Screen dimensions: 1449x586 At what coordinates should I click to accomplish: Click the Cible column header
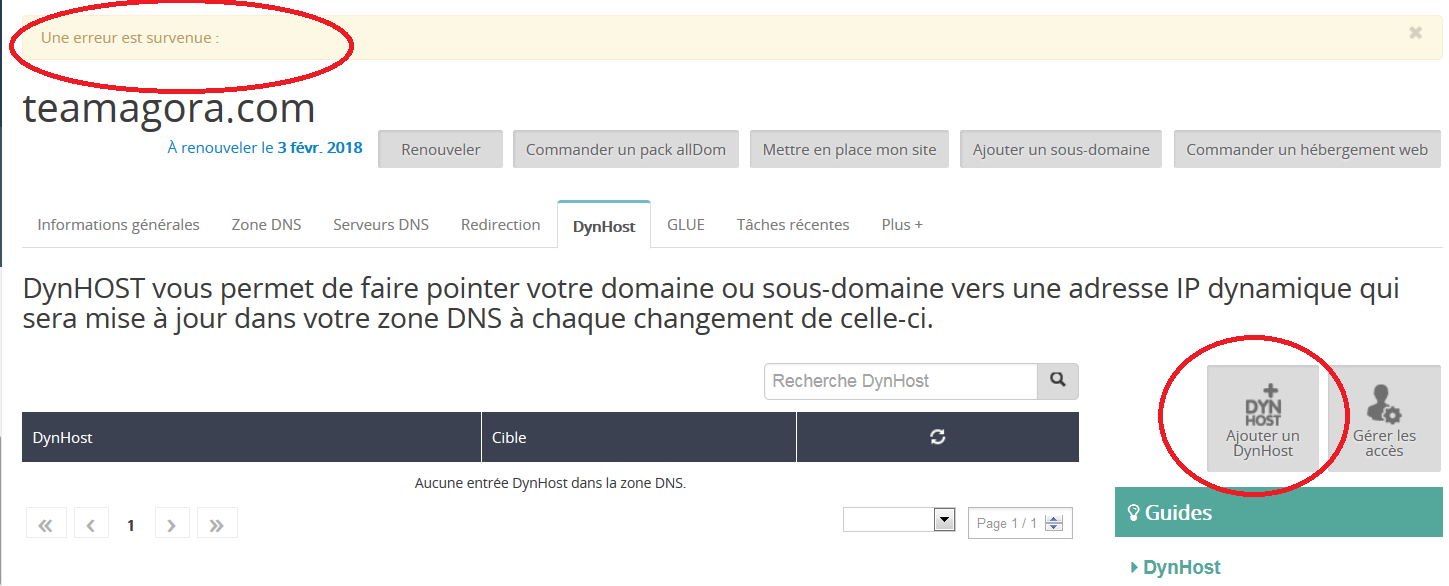point(639,437)
